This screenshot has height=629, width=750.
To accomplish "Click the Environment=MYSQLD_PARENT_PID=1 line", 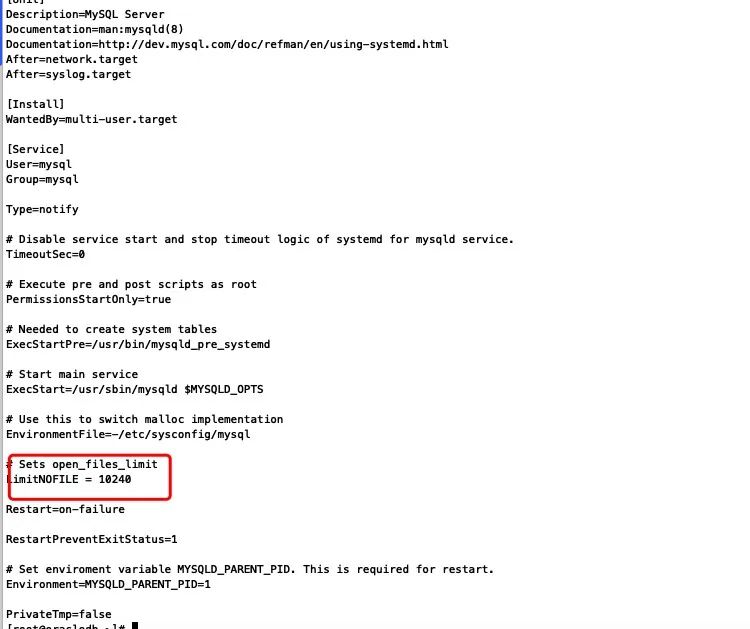I will pyautogui.click(x=108, y=585).
